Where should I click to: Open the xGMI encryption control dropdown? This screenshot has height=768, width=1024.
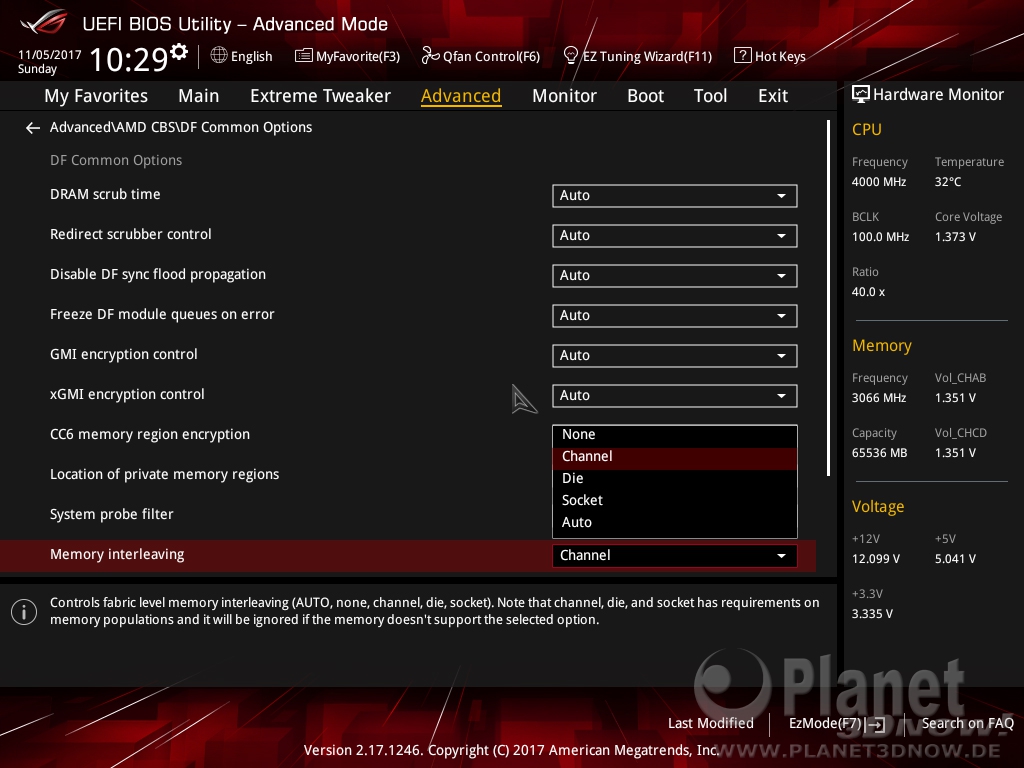pyautogui.click(x=675, y=396)
